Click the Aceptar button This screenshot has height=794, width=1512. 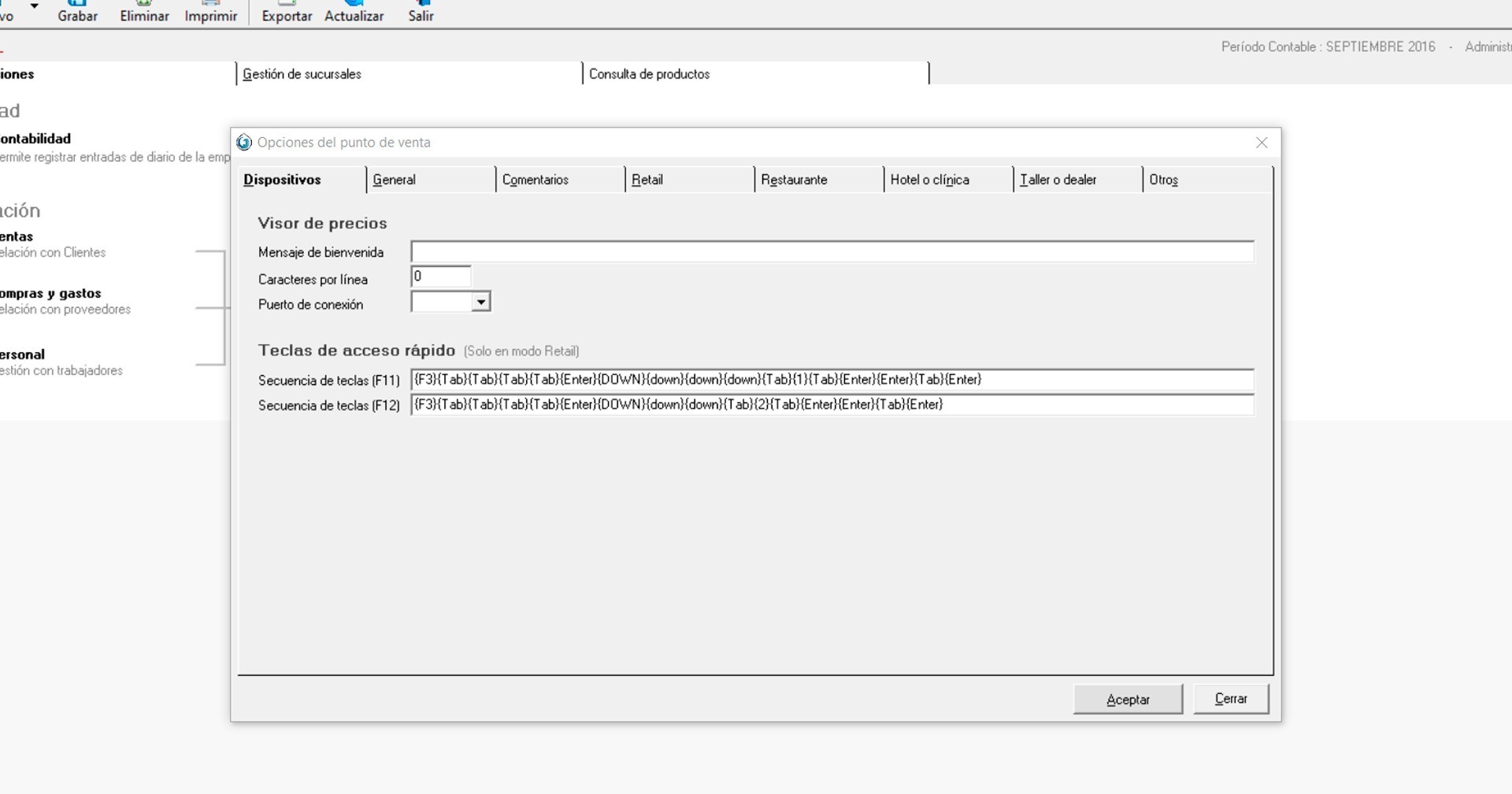pyautogui.click(x=1128, y=699)
